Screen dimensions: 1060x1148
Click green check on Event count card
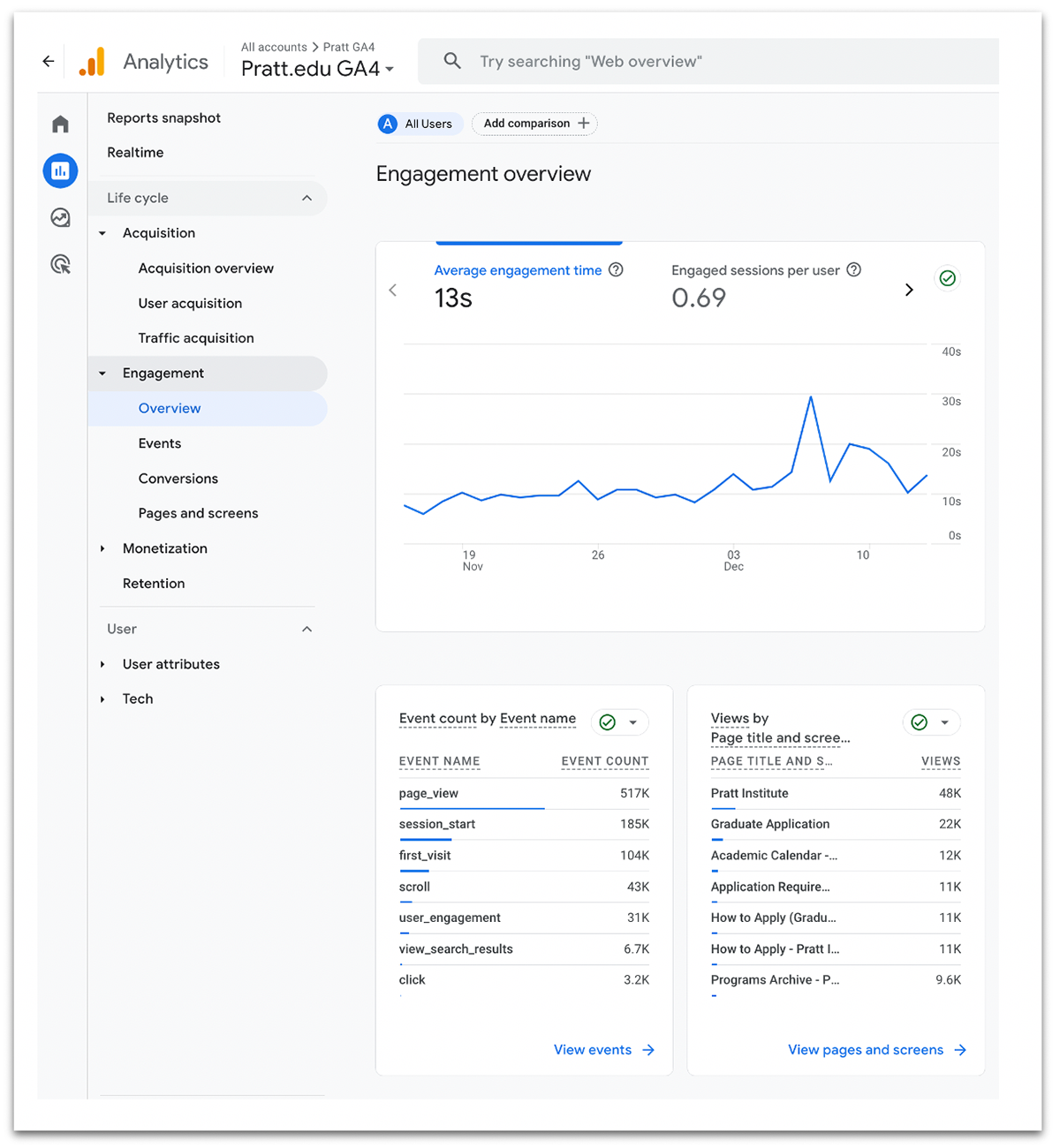608,722
